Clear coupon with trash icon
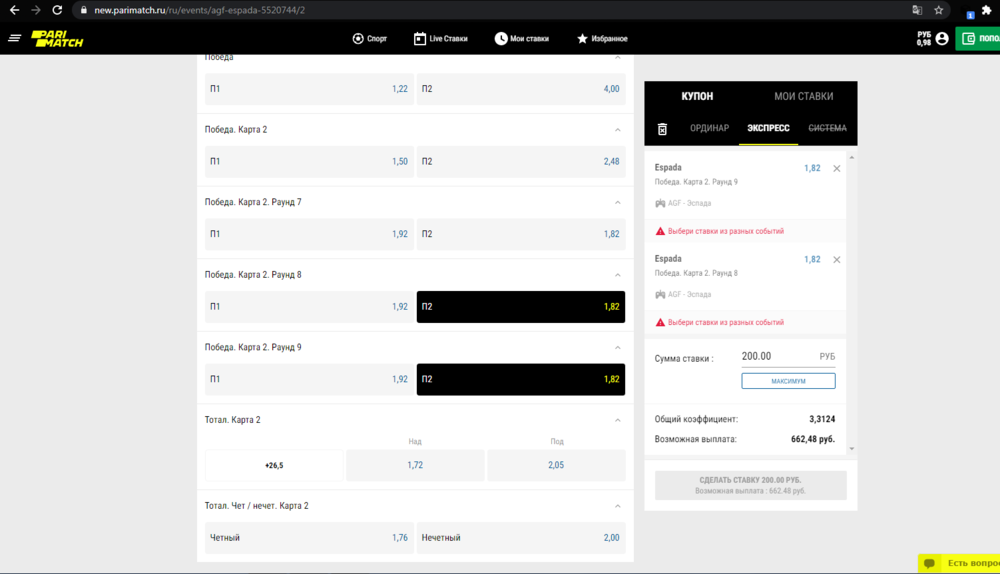 tap(662, 129)
